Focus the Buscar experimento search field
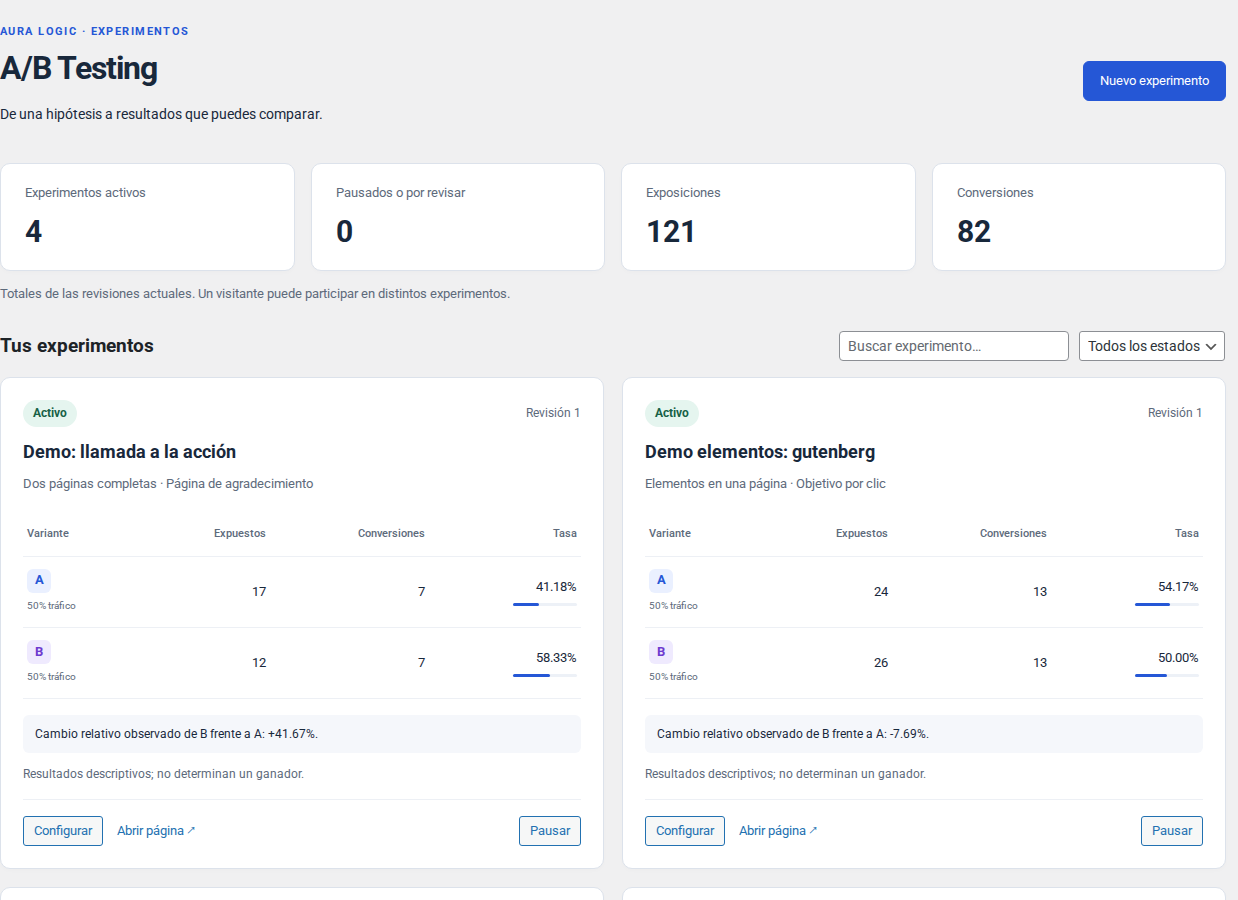Image resolution: width=1238 pixels, height=900 pixels. coord(954,346)
